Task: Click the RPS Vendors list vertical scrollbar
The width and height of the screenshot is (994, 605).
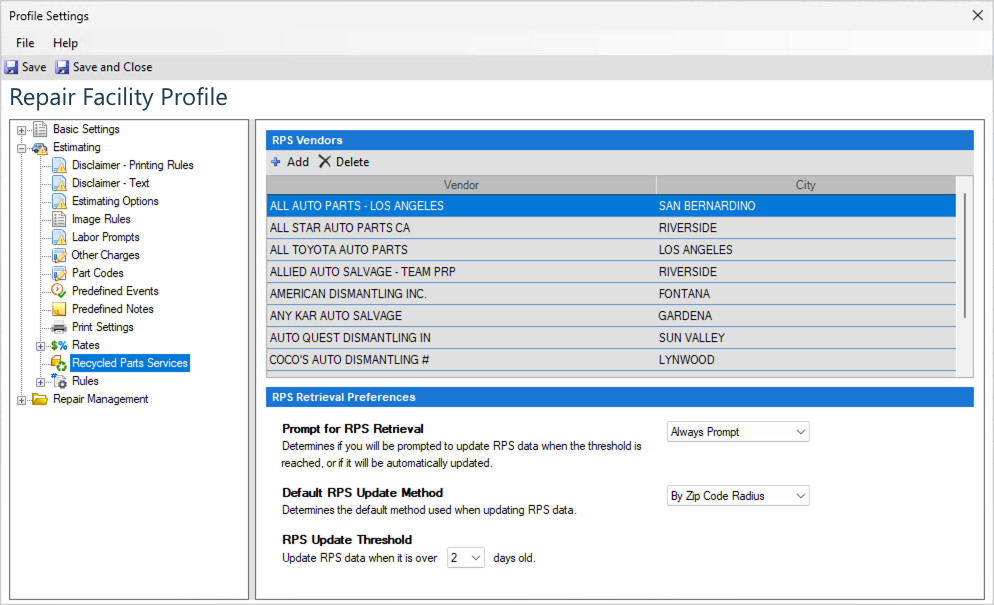Action: tap(964, 255)
